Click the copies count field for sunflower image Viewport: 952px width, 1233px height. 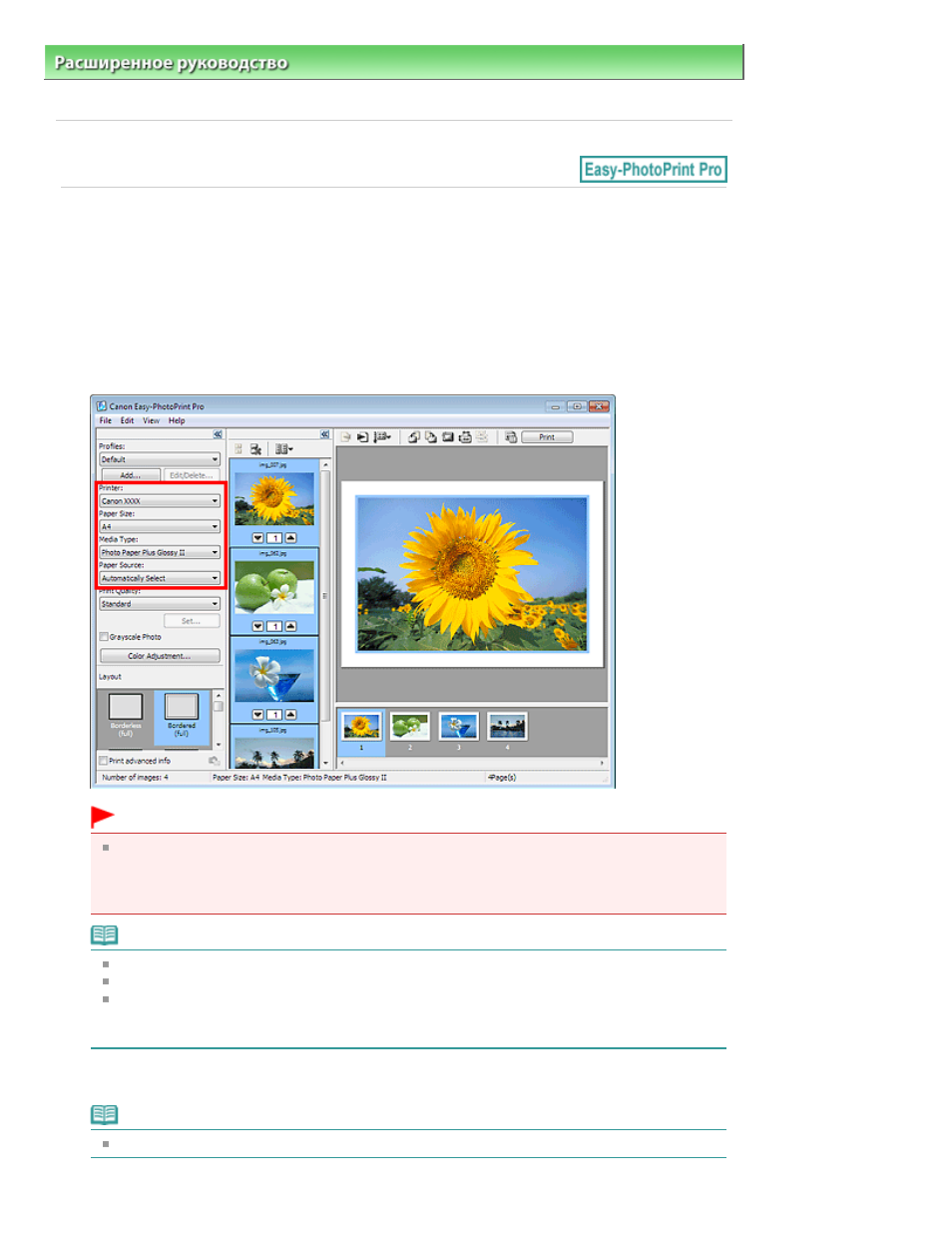[273, 538]
